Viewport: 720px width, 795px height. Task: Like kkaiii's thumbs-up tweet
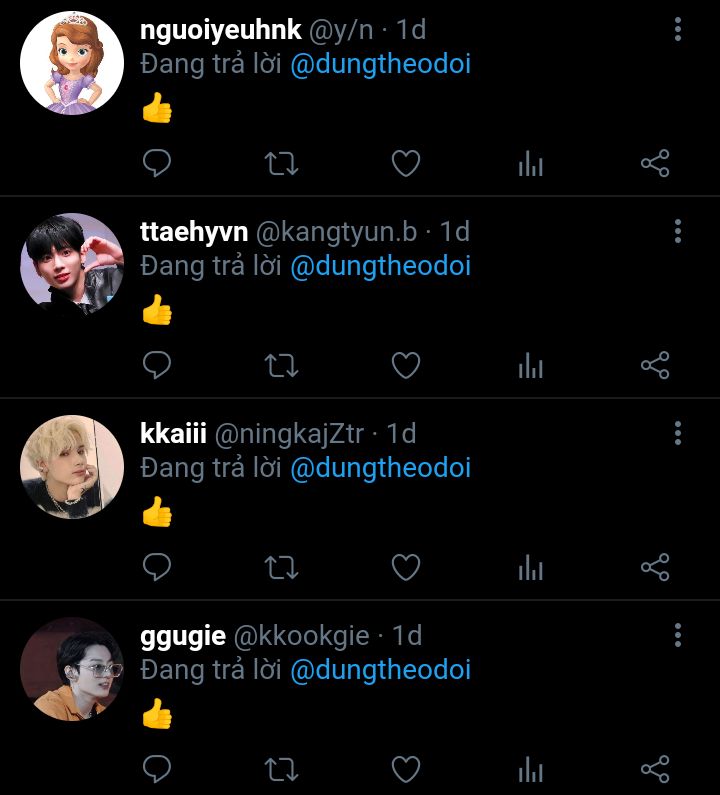(x=406, y=567)
